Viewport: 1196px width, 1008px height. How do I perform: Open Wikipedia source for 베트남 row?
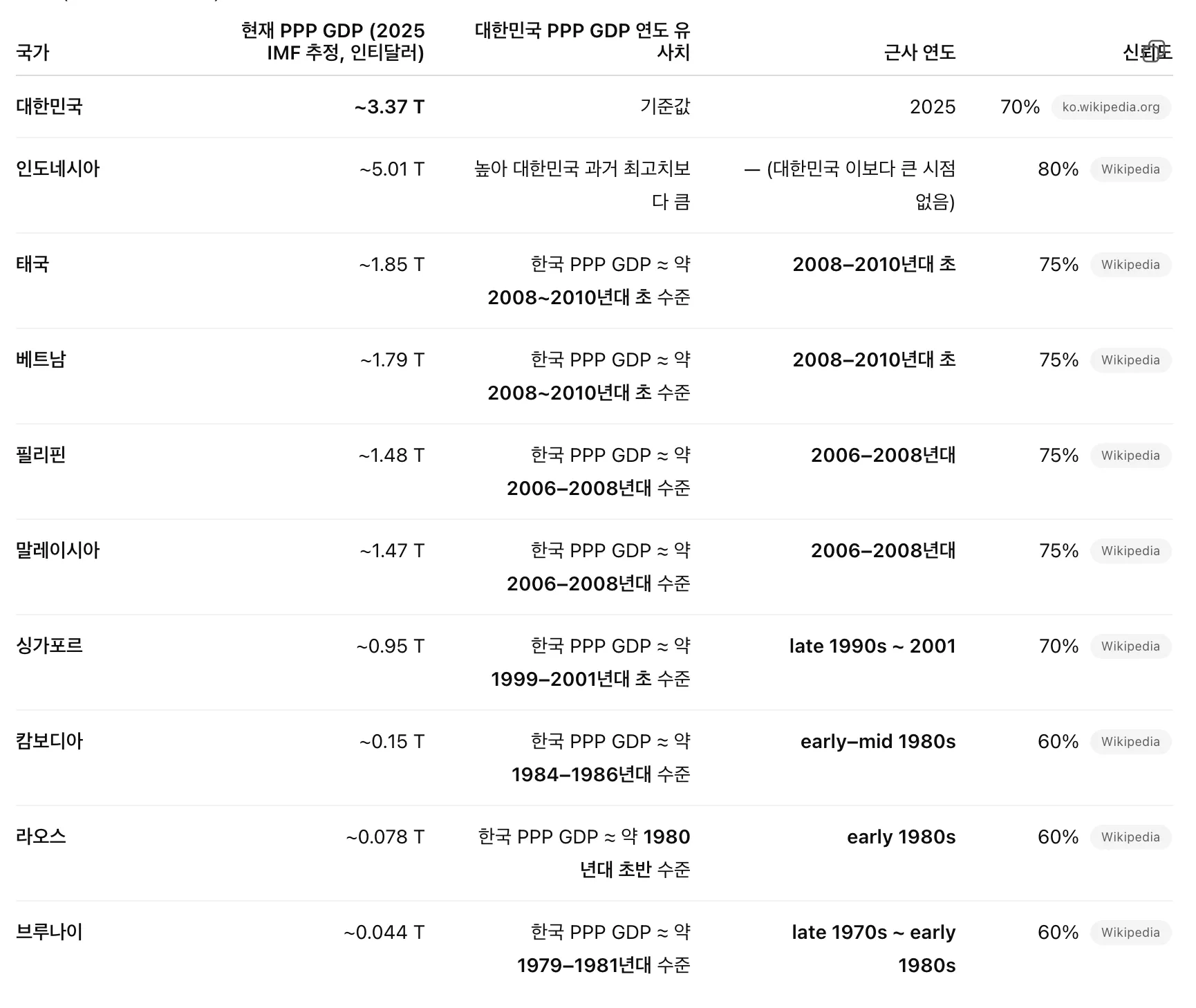1130,360
